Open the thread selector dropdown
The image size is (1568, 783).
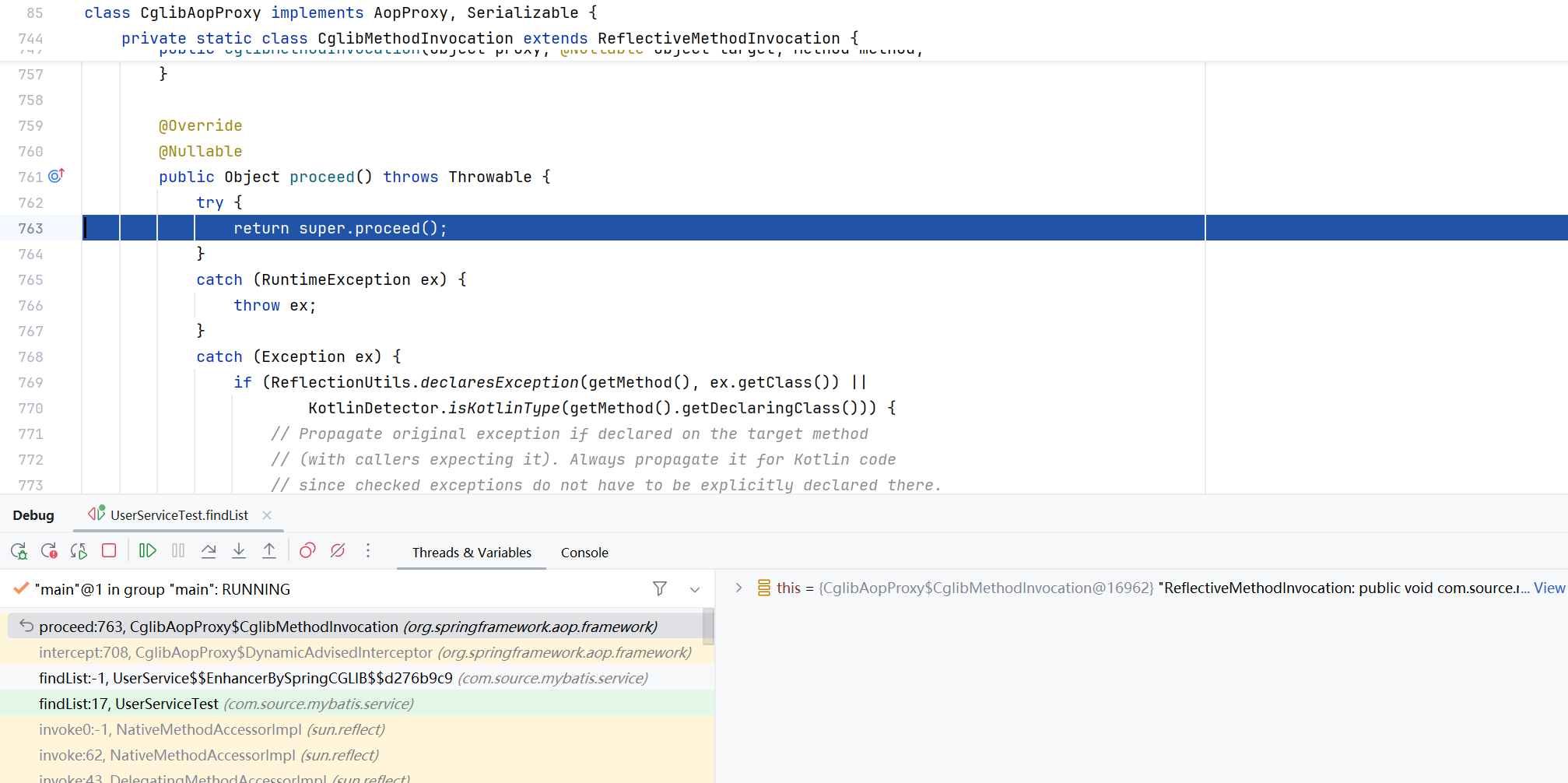695,589
